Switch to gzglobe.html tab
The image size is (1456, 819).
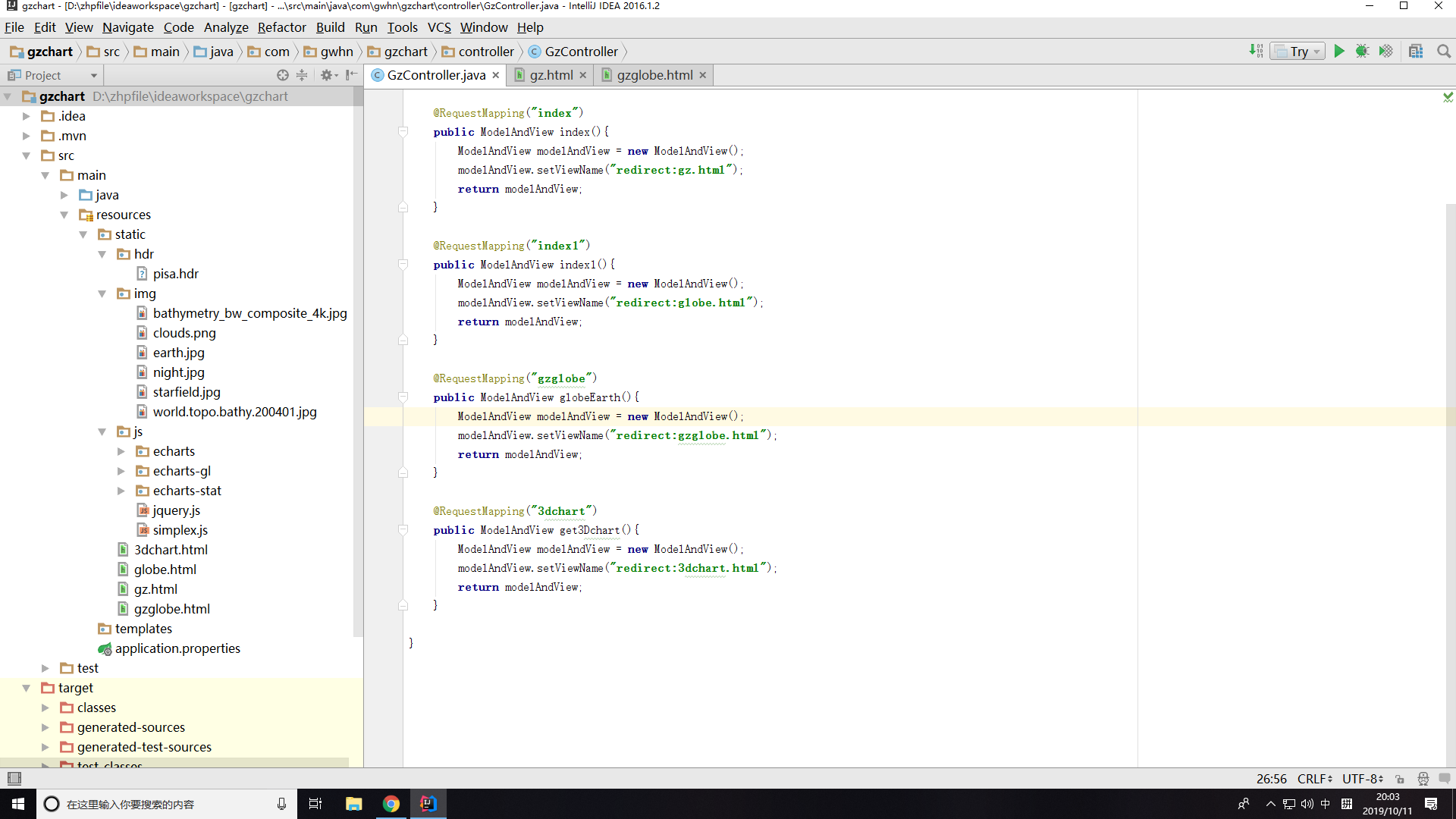tap(655, 74)
